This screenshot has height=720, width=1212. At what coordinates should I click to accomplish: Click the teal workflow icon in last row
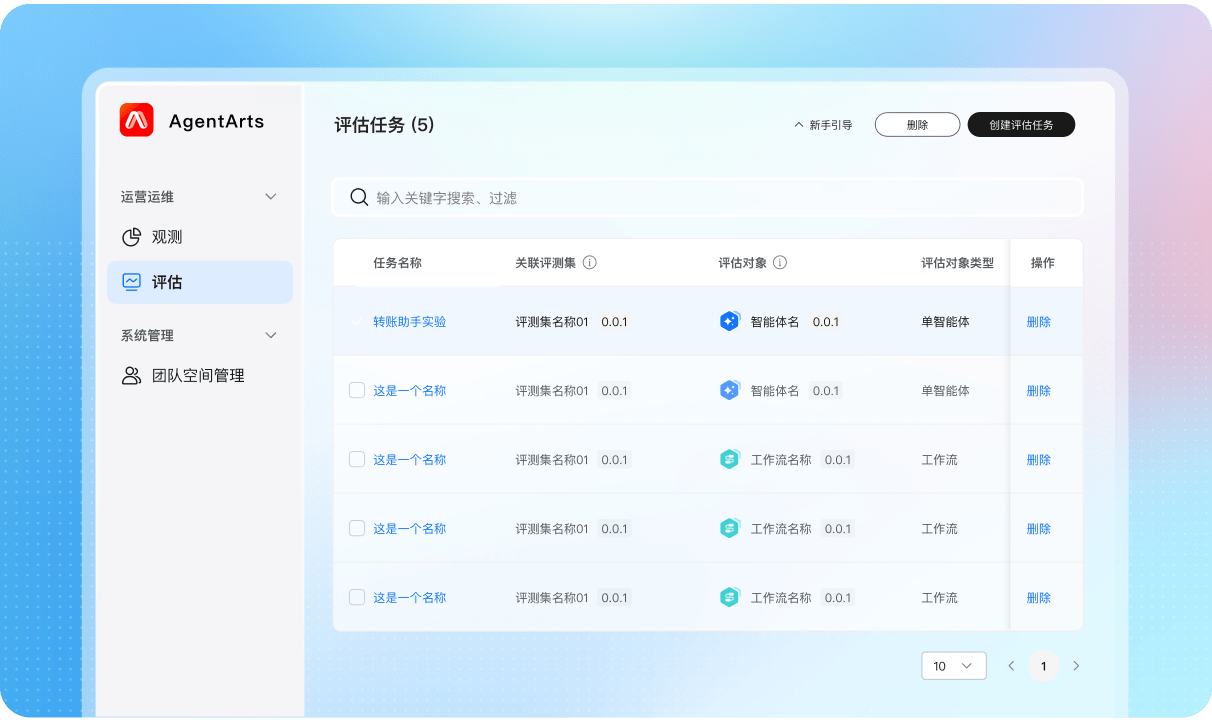(730, 598)
